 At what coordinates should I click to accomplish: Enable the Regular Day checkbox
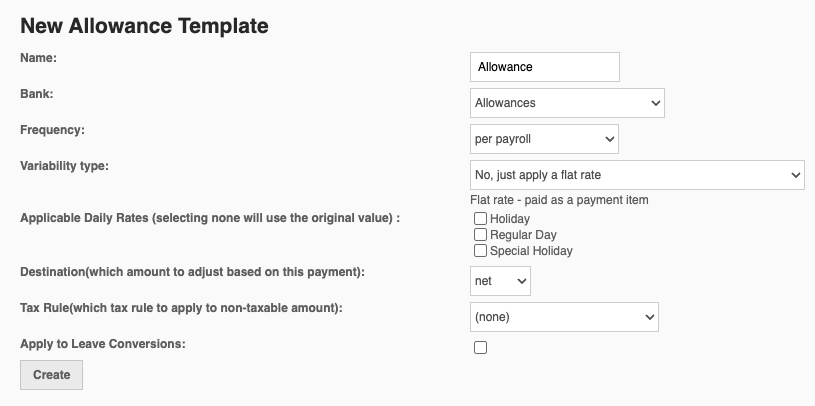click(x=481, y=235)
